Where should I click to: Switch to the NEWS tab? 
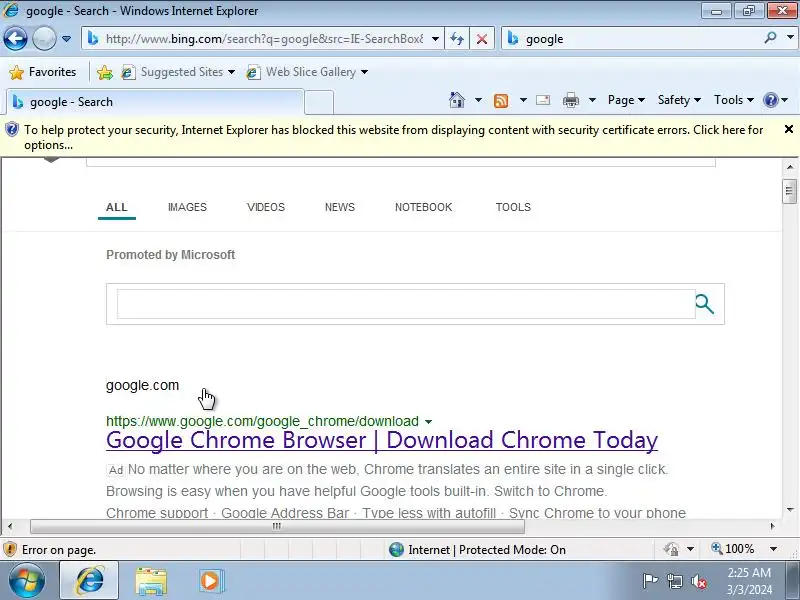click(x=340, y=207)
